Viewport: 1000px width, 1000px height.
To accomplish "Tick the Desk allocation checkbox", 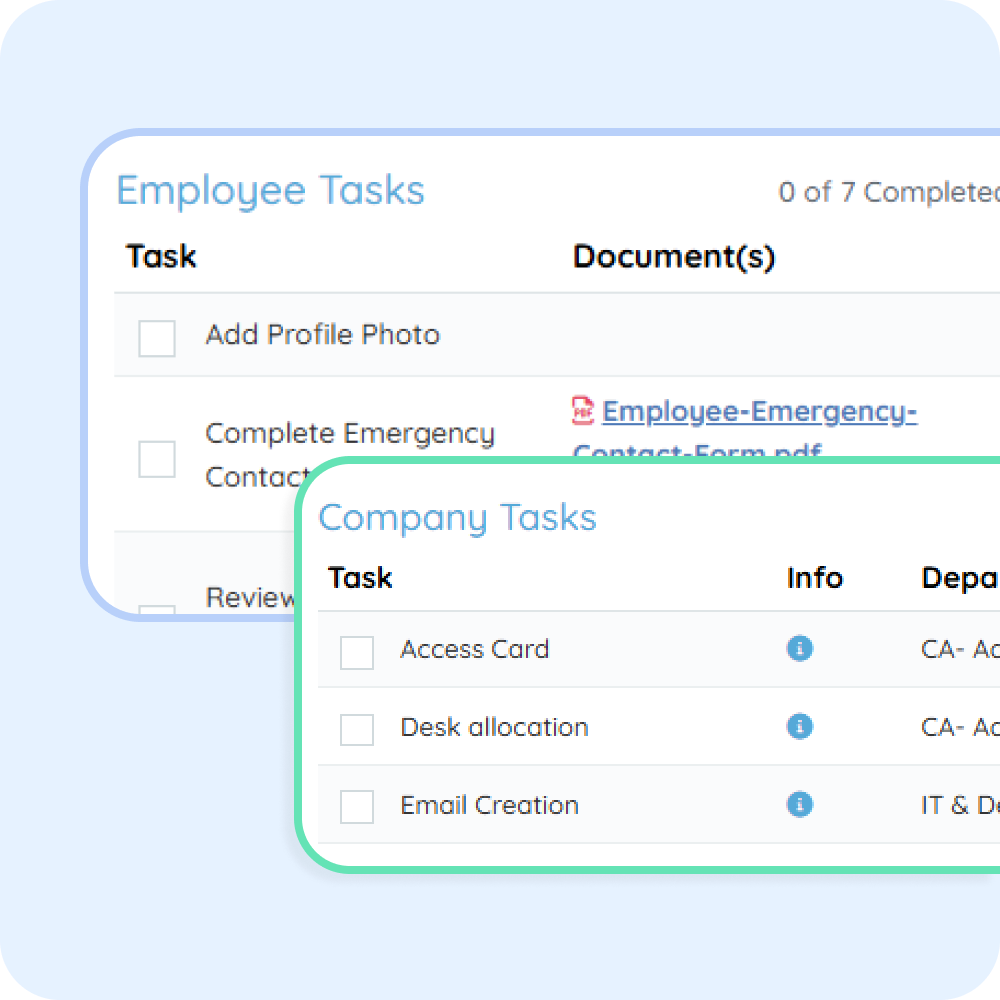I will [x=357, y=730].
